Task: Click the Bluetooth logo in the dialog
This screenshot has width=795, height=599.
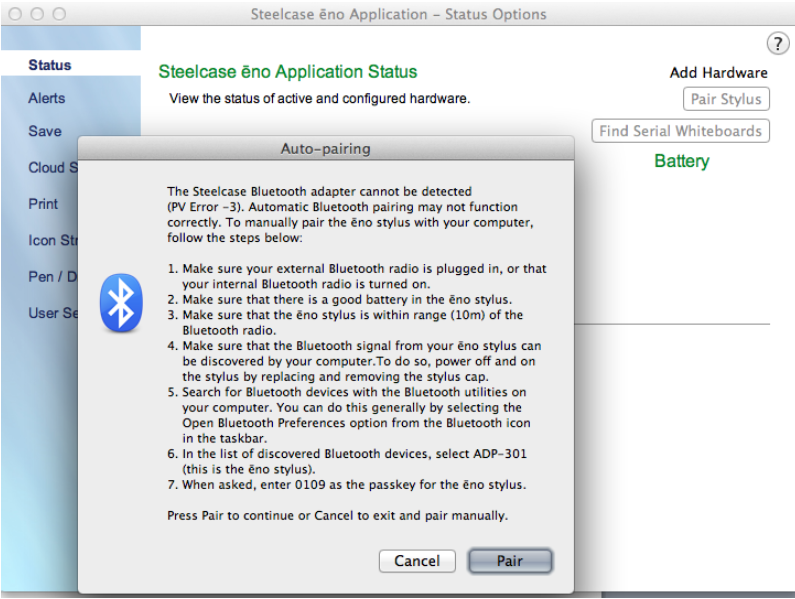Action: pyautogui.click(x=121, y=303)
